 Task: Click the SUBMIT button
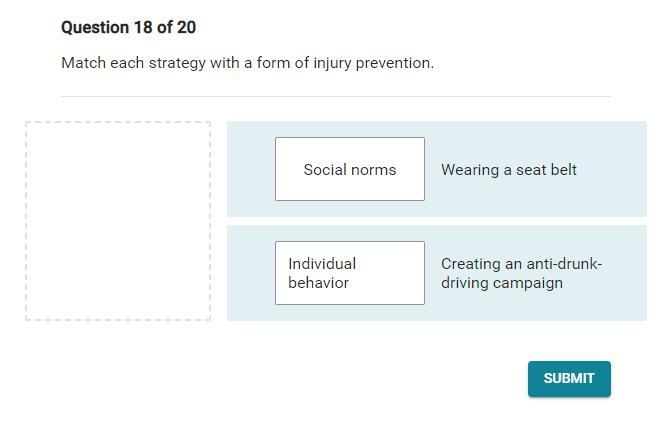tap(569, 379)
